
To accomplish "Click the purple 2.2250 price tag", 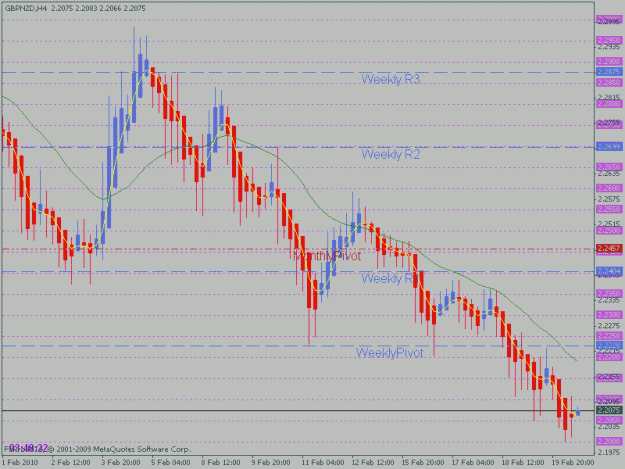I will (x=609, y=336).
